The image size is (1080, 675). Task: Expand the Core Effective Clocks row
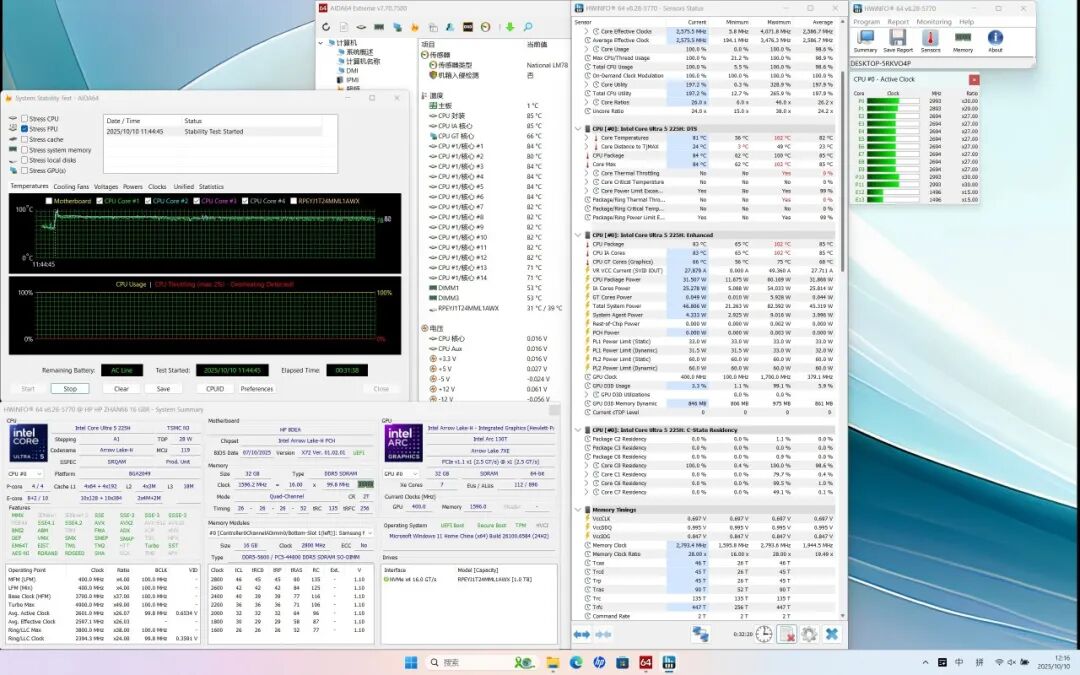click(587, 31)
